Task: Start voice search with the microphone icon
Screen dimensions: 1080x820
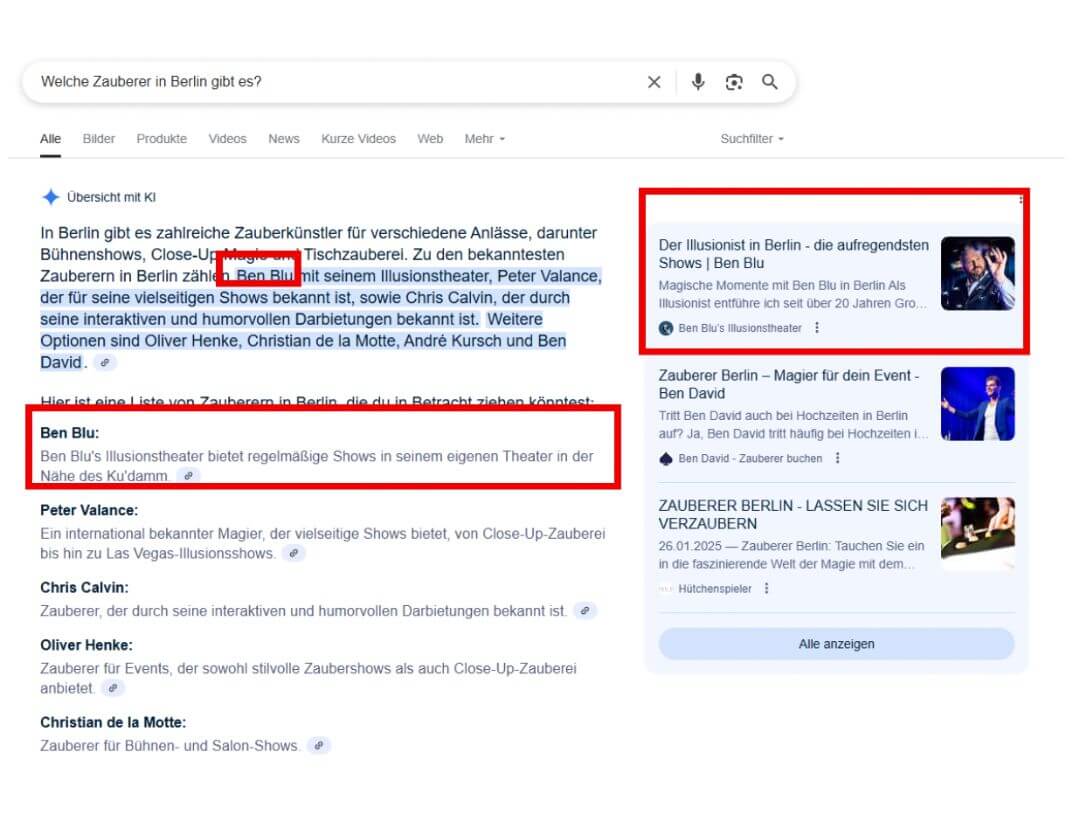Action: pos(698,82)
